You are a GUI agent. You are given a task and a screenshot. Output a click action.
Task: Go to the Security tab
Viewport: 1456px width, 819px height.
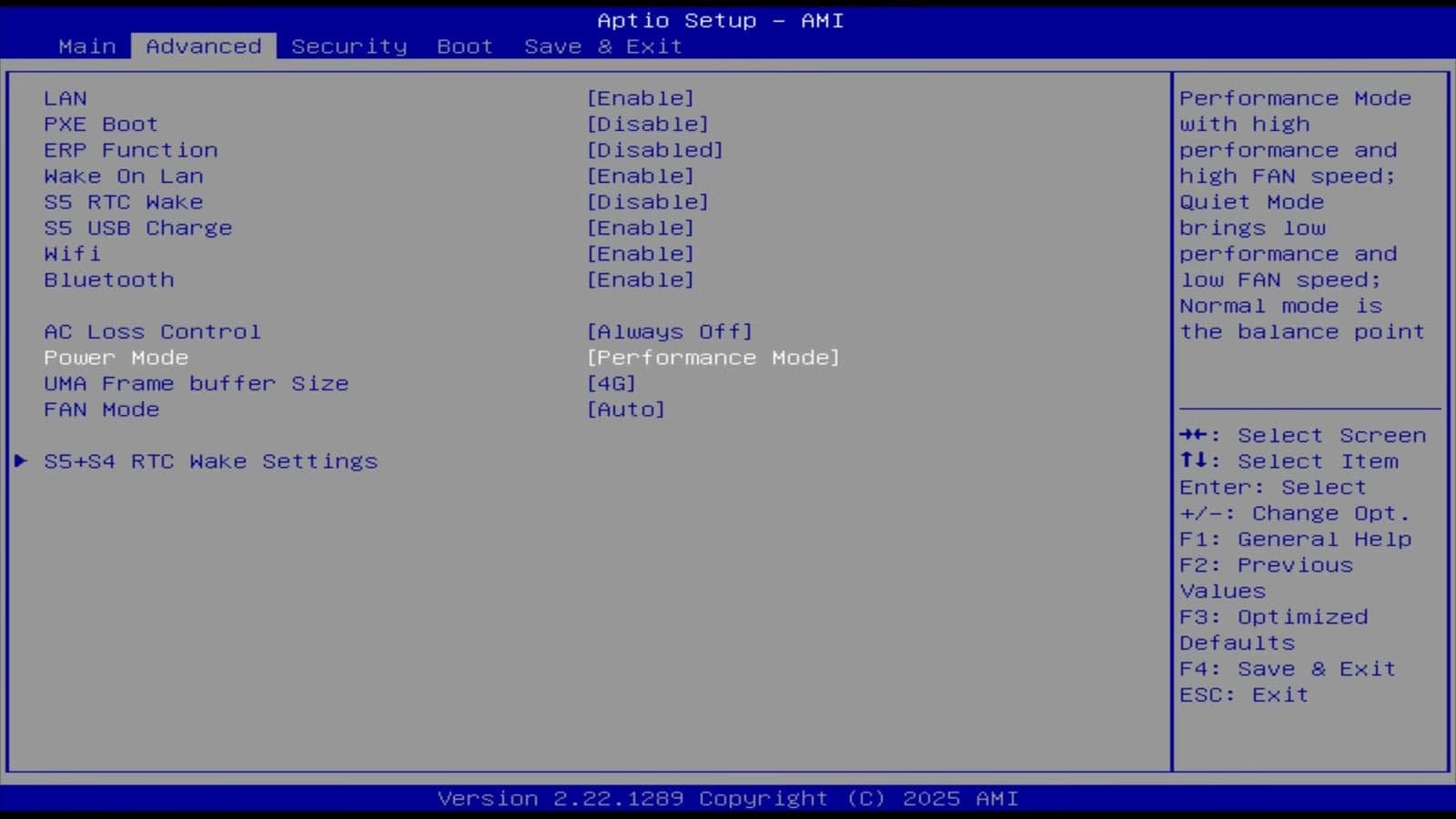click(x=349, y=46)
